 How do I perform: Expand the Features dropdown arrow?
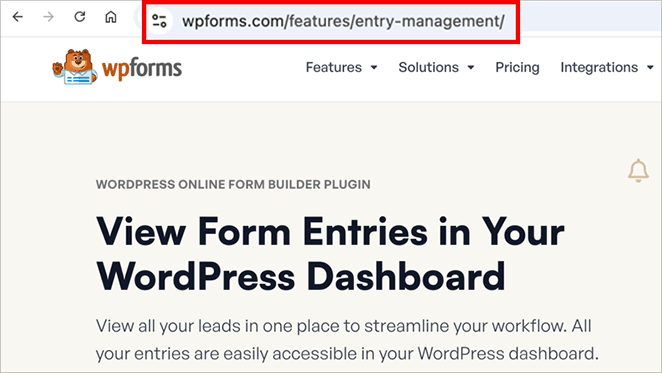point(374,68)
